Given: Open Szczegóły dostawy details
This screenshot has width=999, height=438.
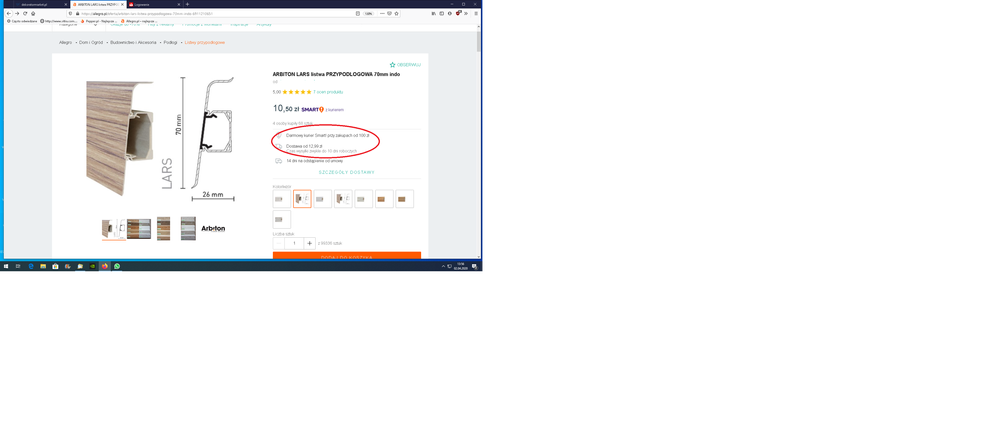Looking at the screenshot, I should coord(347,172).
